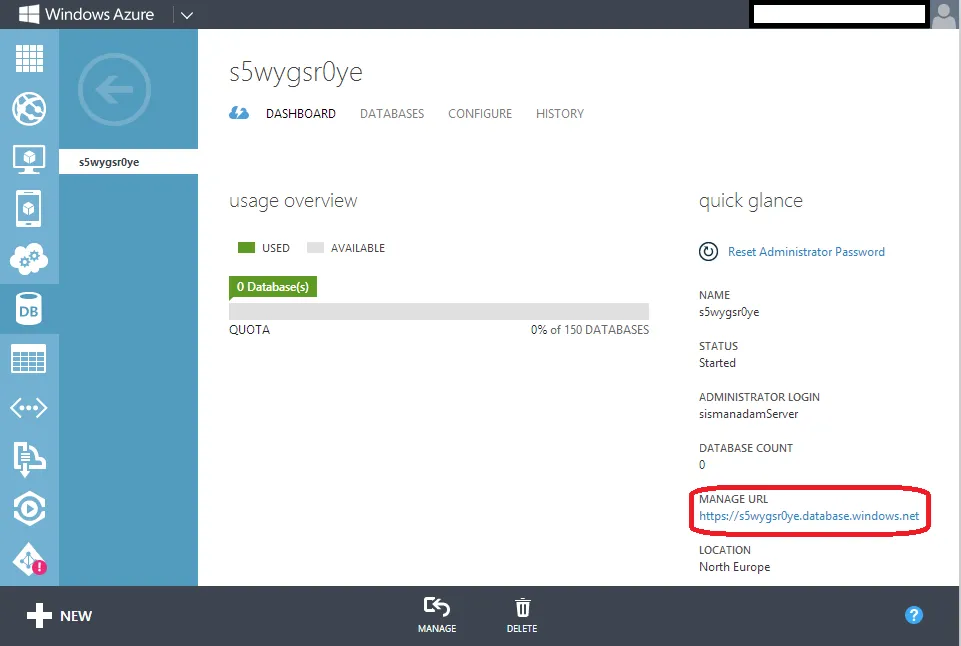
Task: Click the s5wygsr0ye page title
Action: click(296, 72)
